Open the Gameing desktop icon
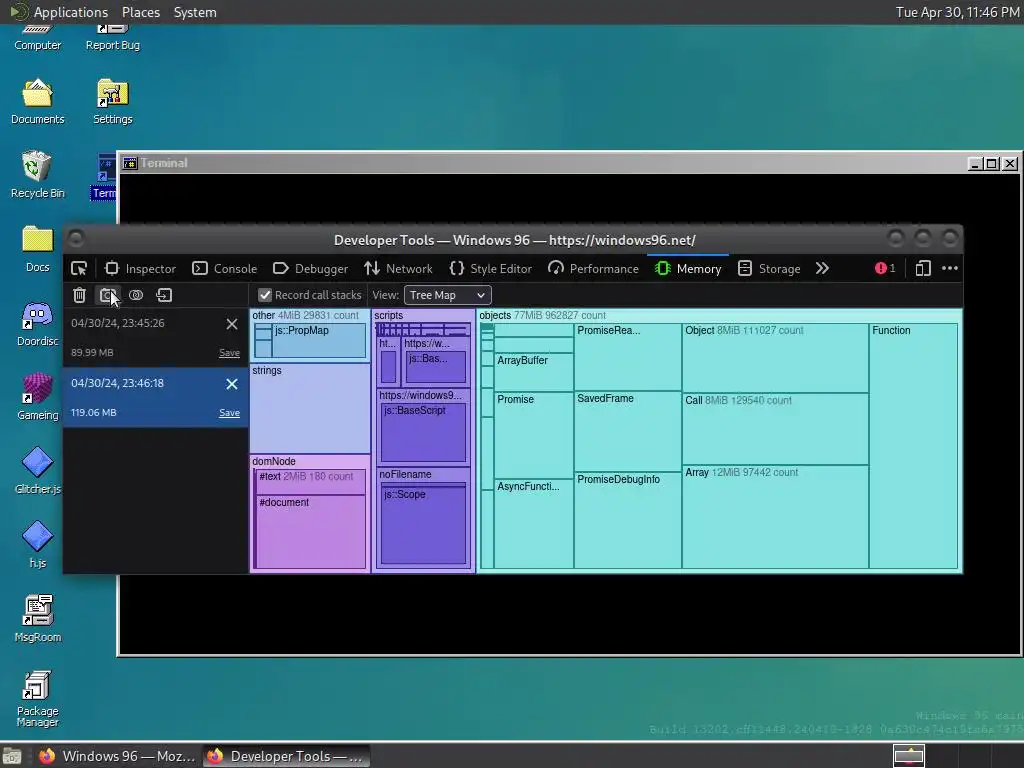1024x768 pixels. [37, 397]
